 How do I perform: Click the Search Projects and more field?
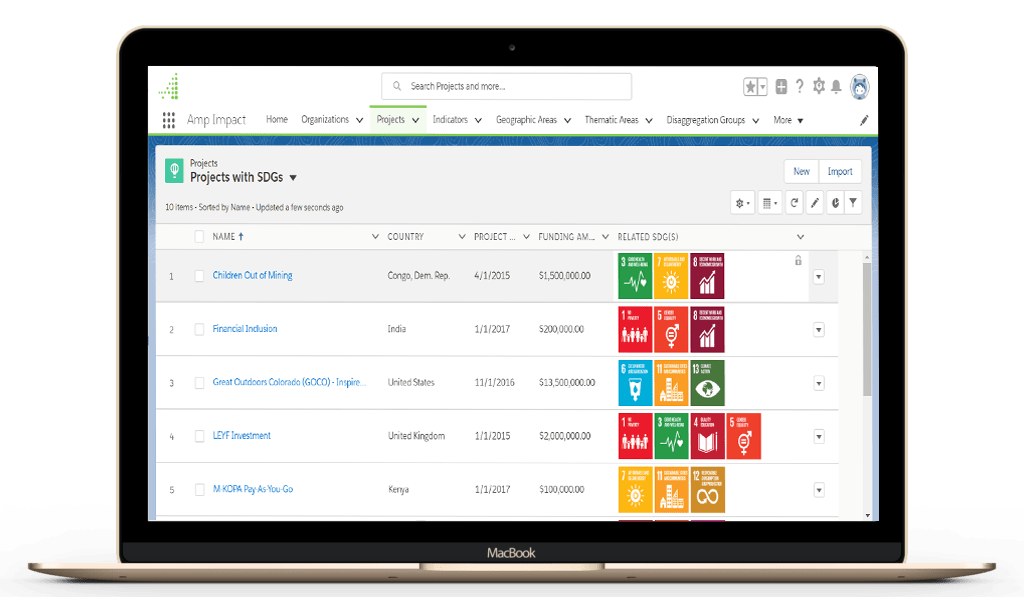pos(506,86)
